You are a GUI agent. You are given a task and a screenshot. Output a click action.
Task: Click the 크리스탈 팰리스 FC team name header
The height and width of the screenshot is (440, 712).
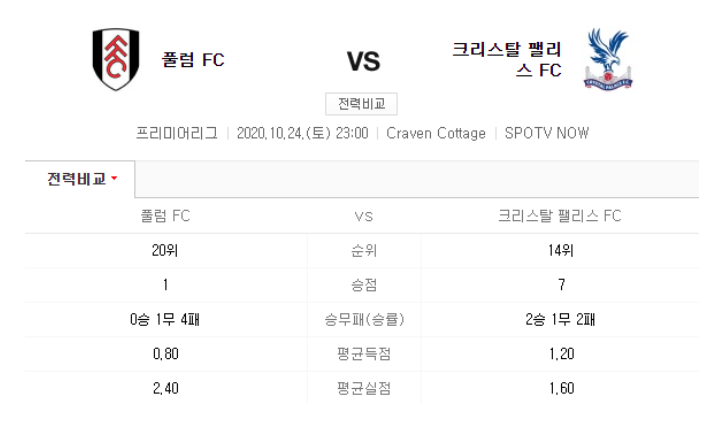click(506, 59)
